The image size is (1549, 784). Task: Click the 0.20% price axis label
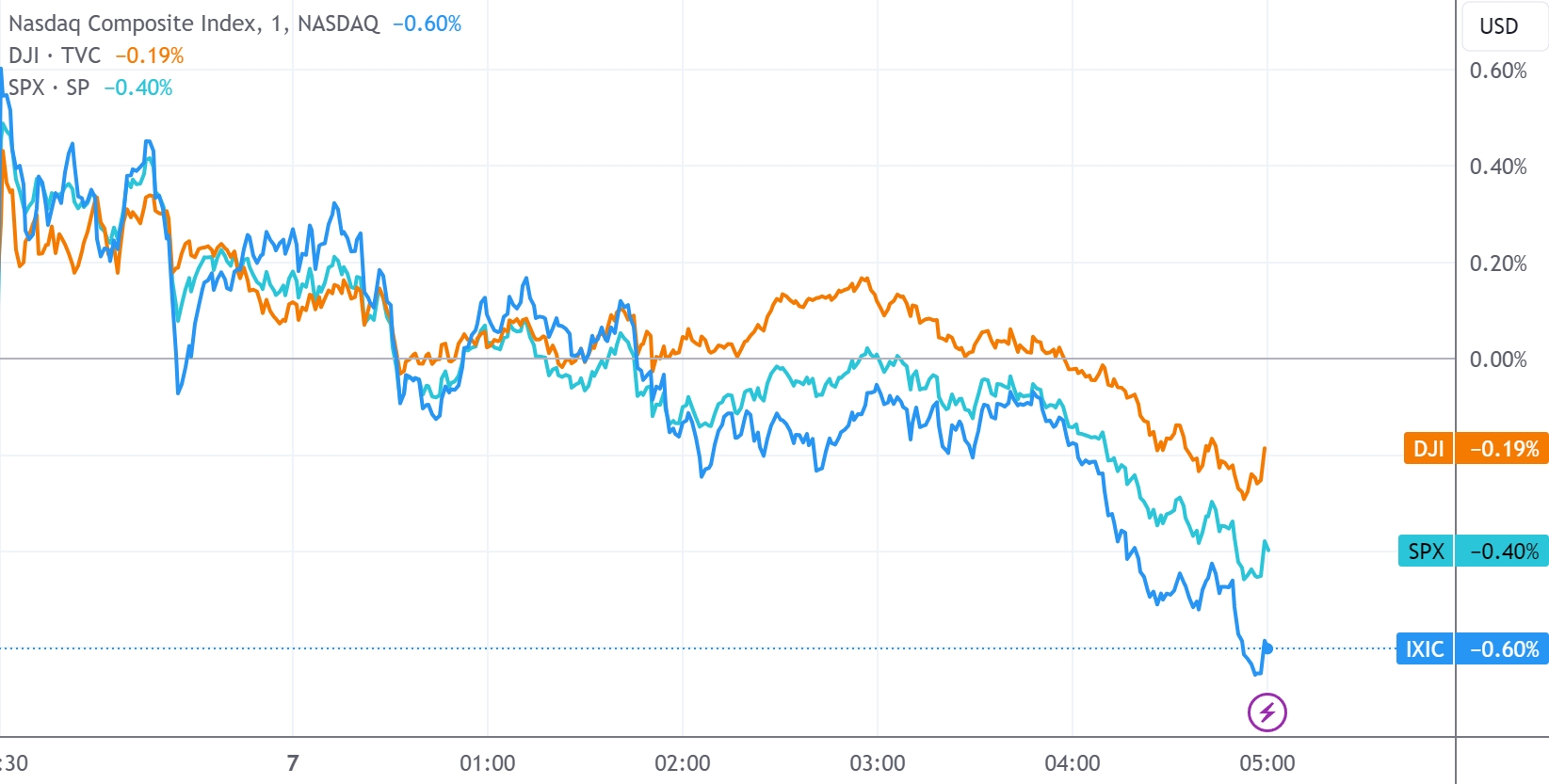[1498, 264]
